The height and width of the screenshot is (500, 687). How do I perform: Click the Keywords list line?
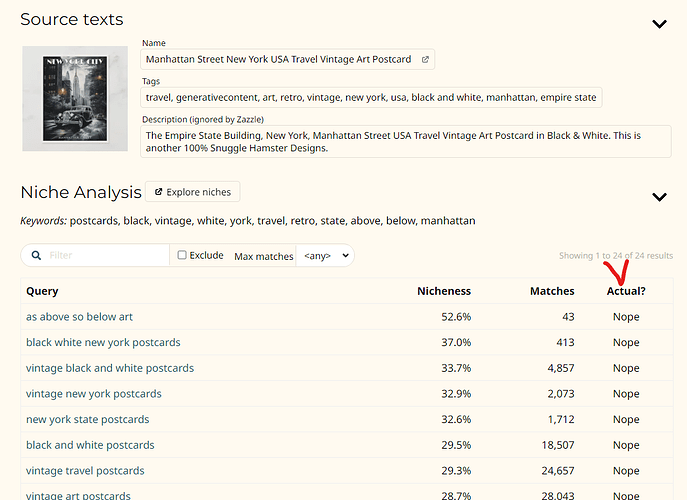248,220
